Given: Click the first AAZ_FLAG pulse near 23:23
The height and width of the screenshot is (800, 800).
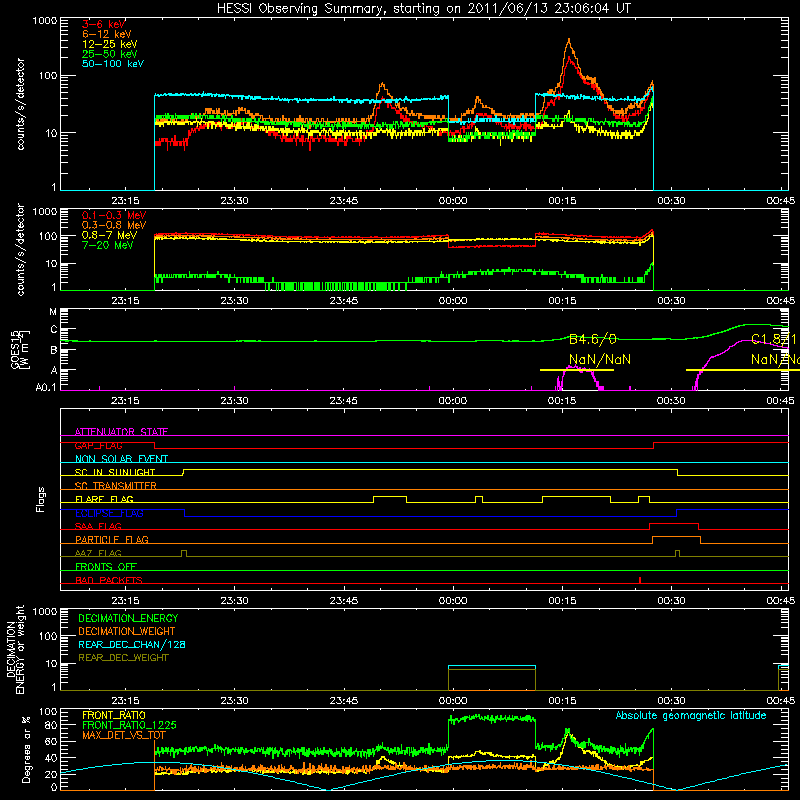Looking at the screenshot, I should 184,551.
